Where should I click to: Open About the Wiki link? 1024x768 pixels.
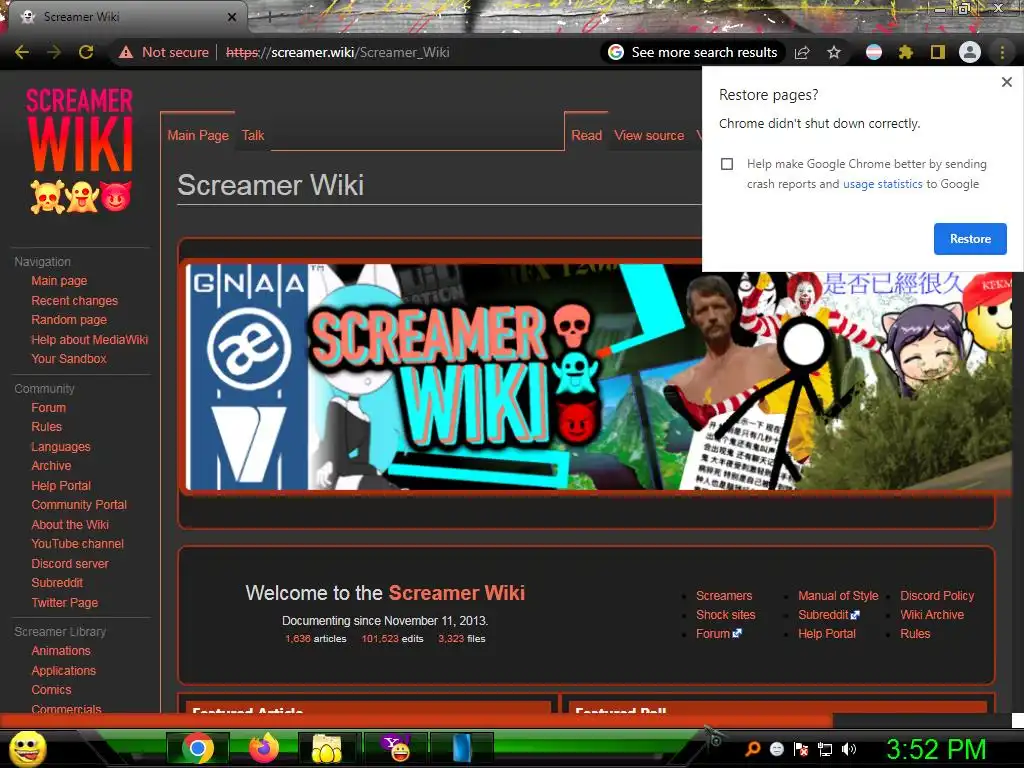click(x=70, y=524)
